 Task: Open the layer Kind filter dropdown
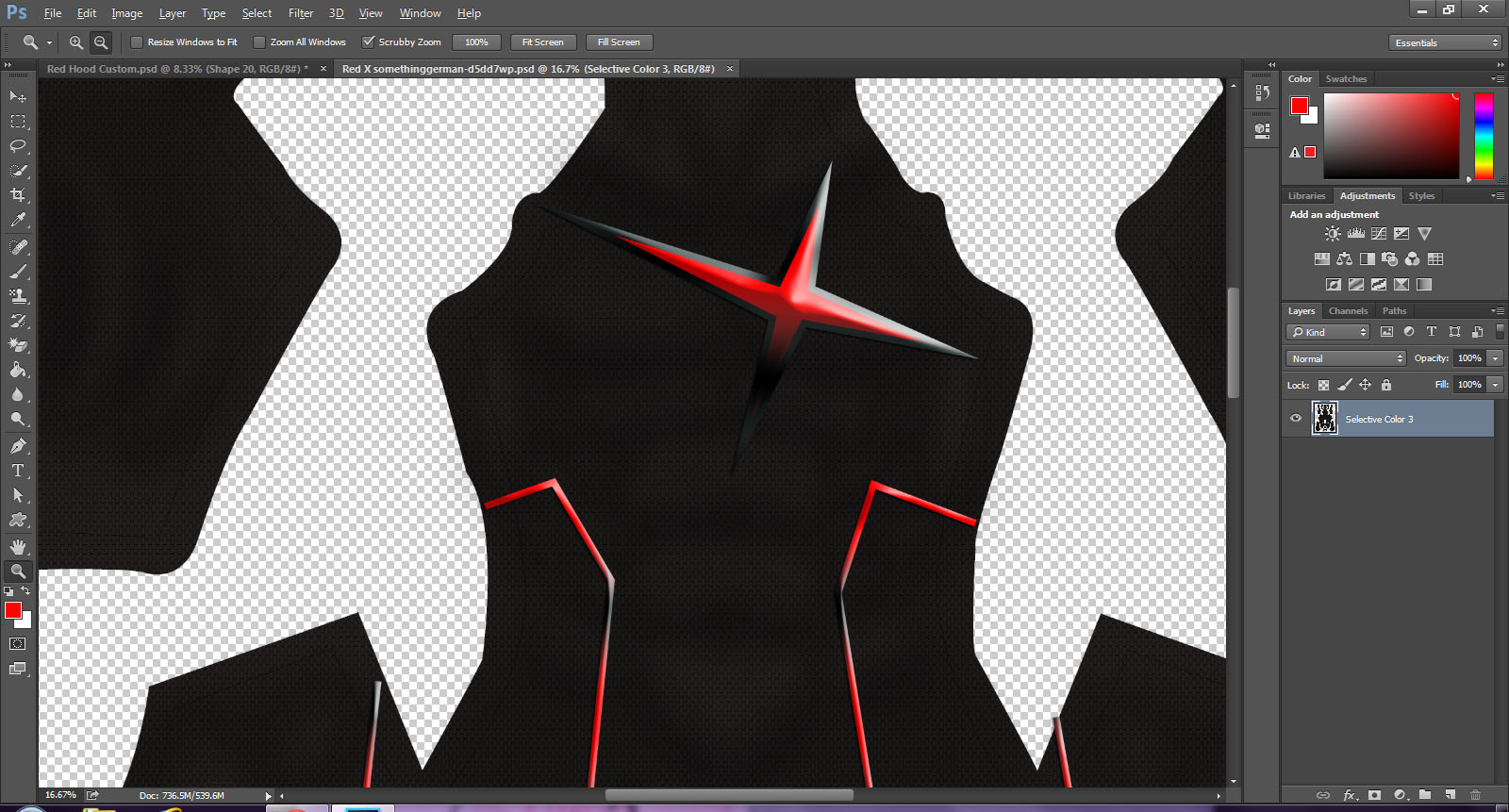point(1328,332)
